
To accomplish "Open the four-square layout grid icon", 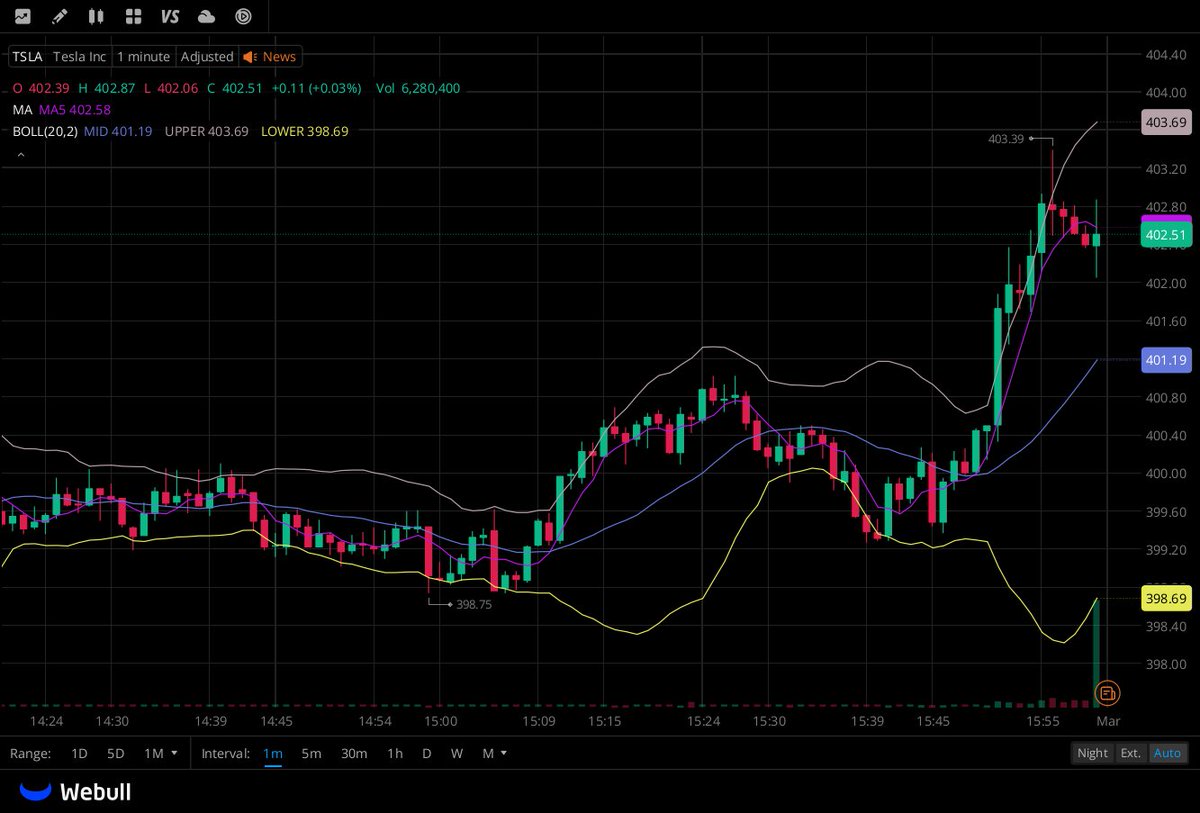I will point(133,16).
